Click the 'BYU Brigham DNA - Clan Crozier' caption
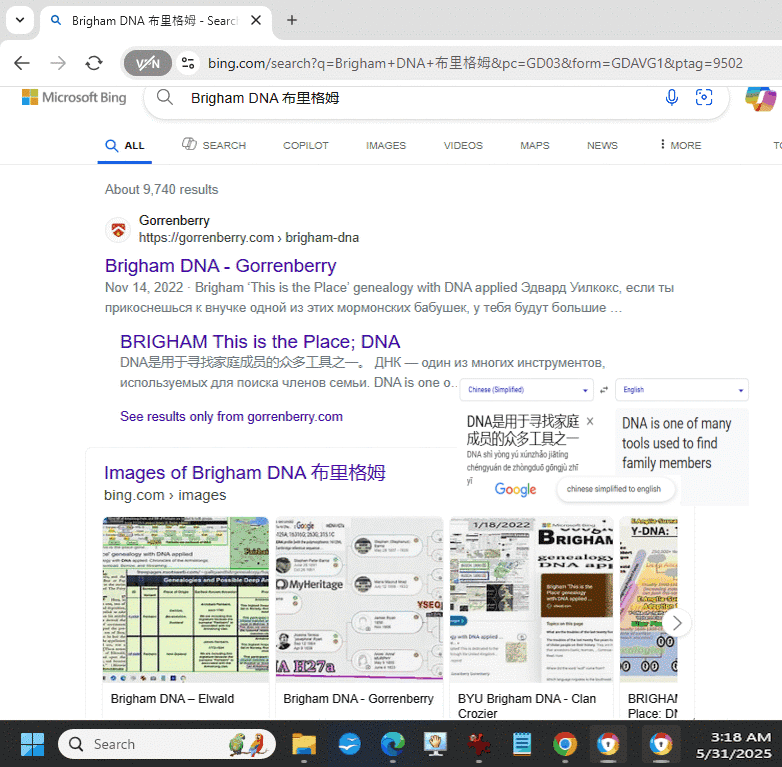Image resolution: width=782 pixels, height=767 pixels. (527, 706)
